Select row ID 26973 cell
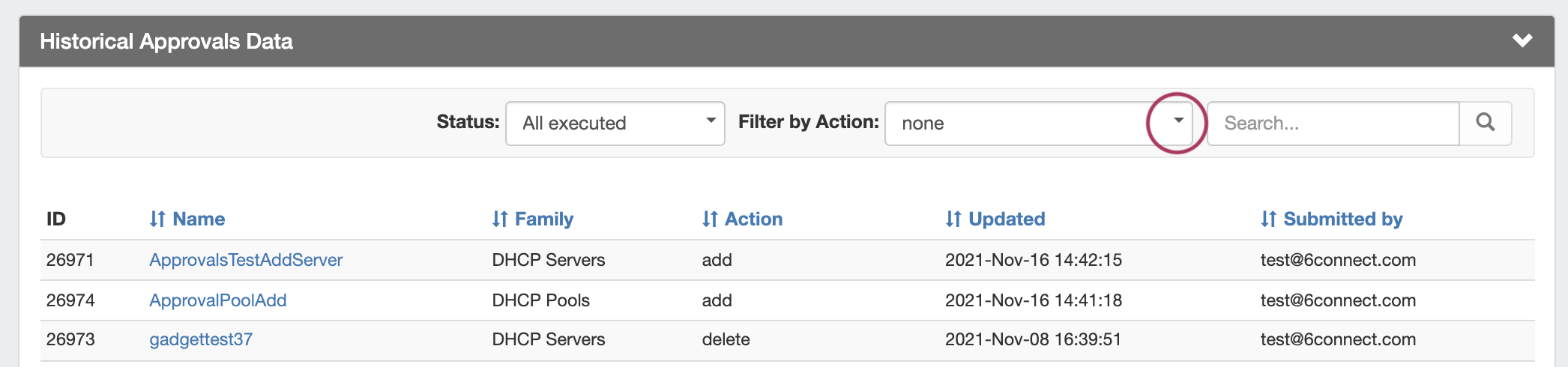 click(x=70, y=339)
